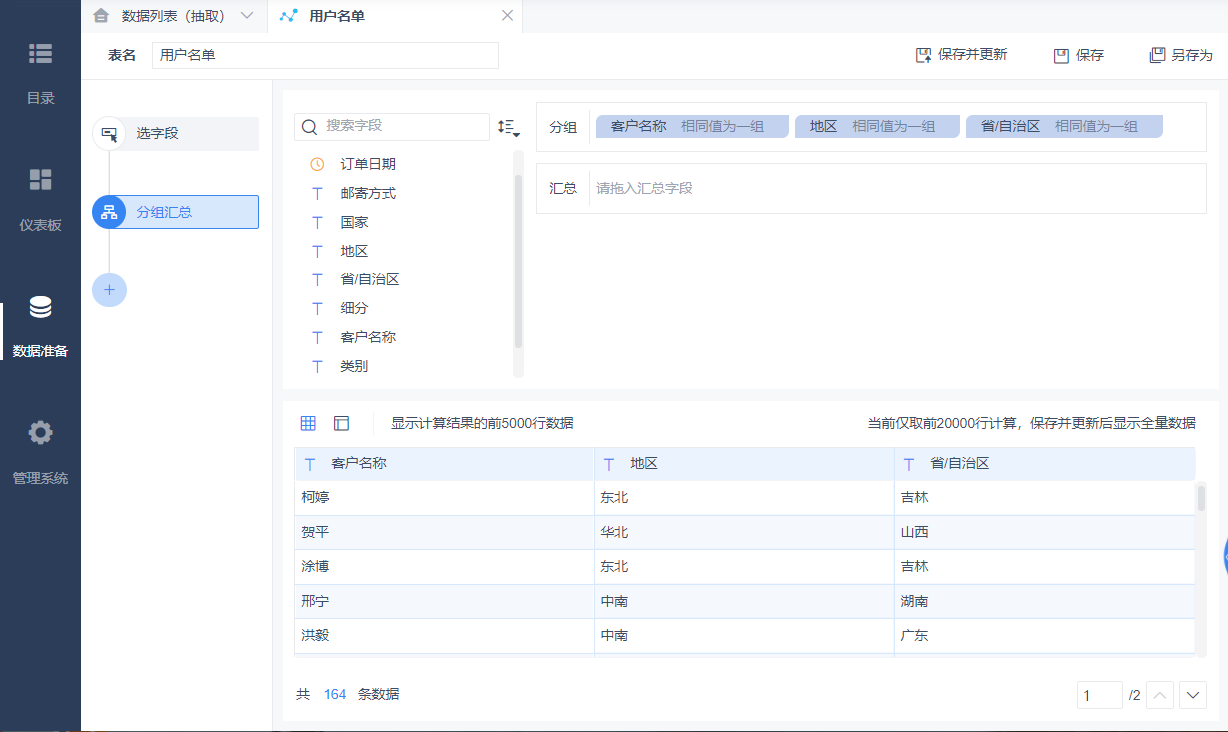Click type icon in 客户名称 column header

tap(310, 464)
